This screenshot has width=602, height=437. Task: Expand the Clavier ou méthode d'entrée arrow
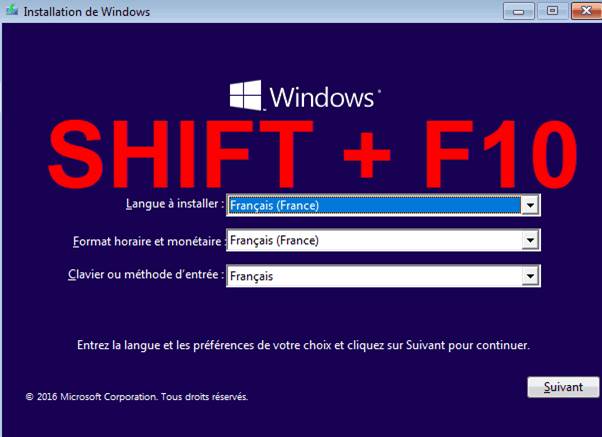531,276
